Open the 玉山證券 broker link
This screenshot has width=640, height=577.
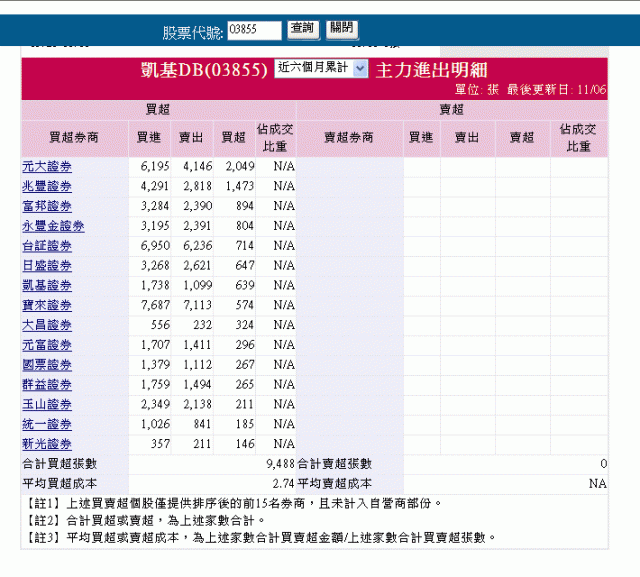(47, 405)
